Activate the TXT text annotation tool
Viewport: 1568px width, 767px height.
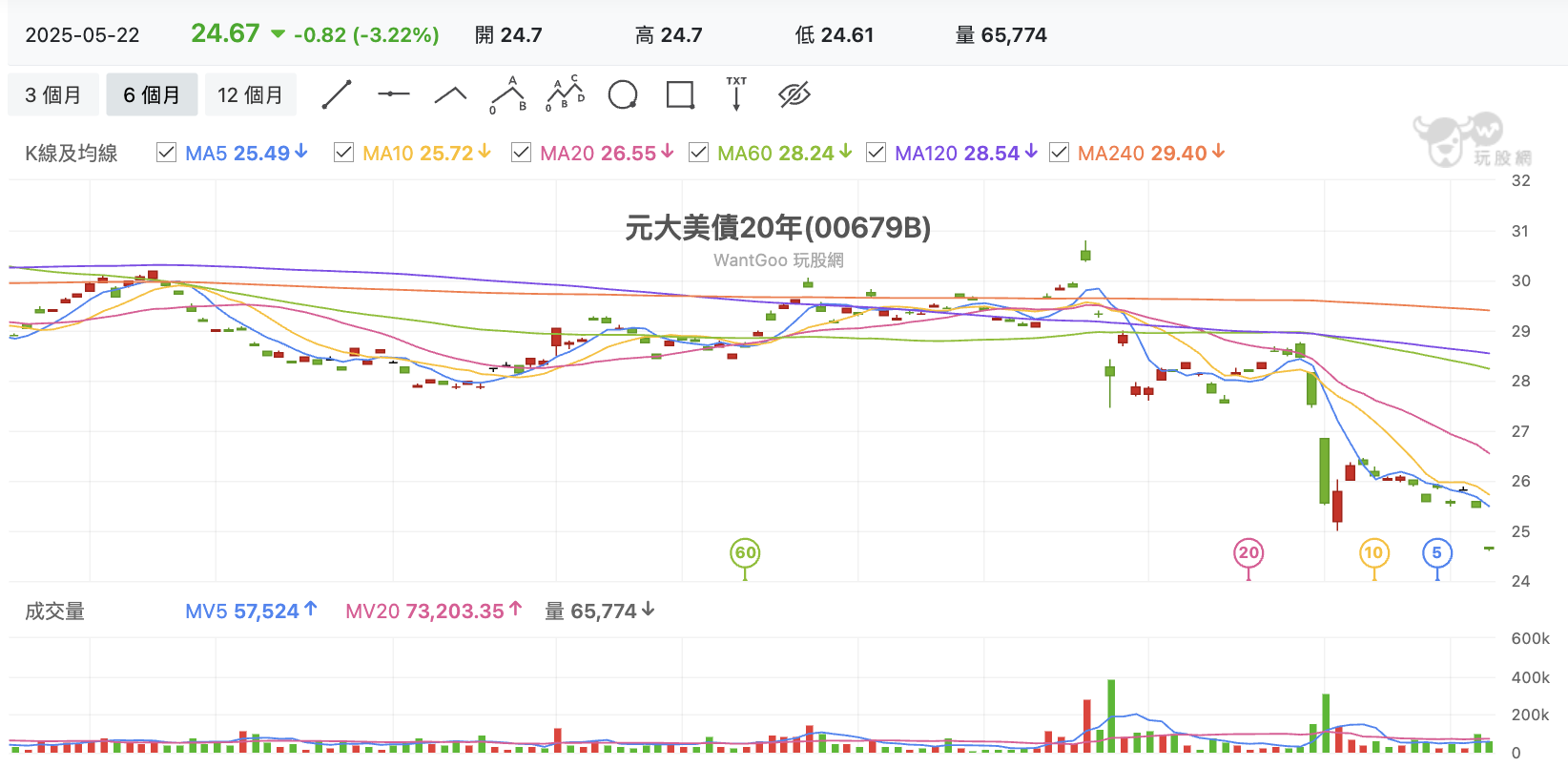[x=736, y=93]
